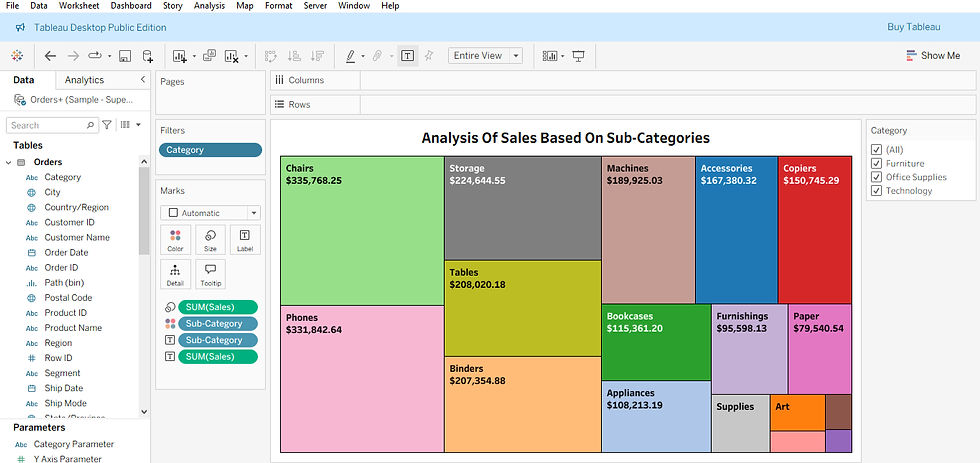
Task: Click the Buy Tableau link
Action: point(914,27)
